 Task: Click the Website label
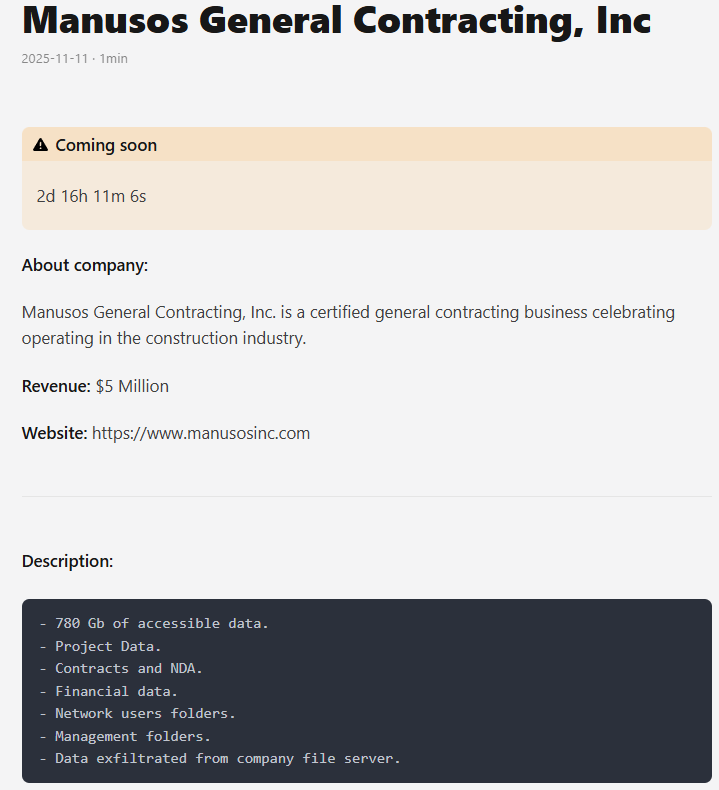pos(55,433)
